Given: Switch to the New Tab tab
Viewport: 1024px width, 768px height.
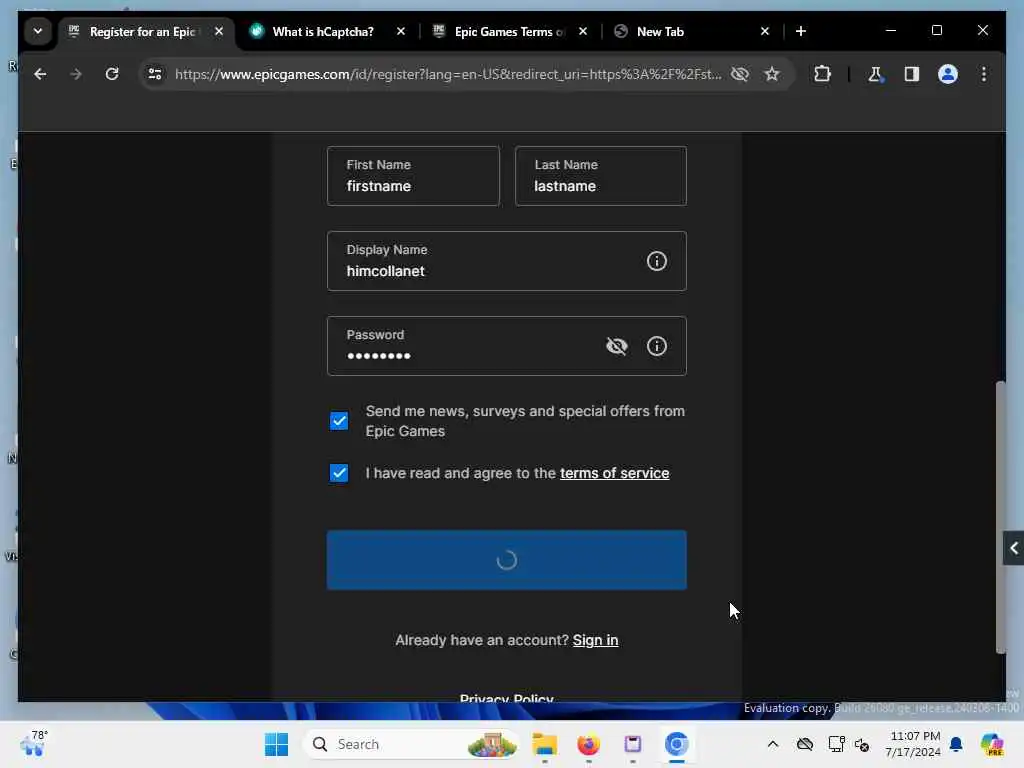Looking at the screenshot, I should (x=660, y=31).
